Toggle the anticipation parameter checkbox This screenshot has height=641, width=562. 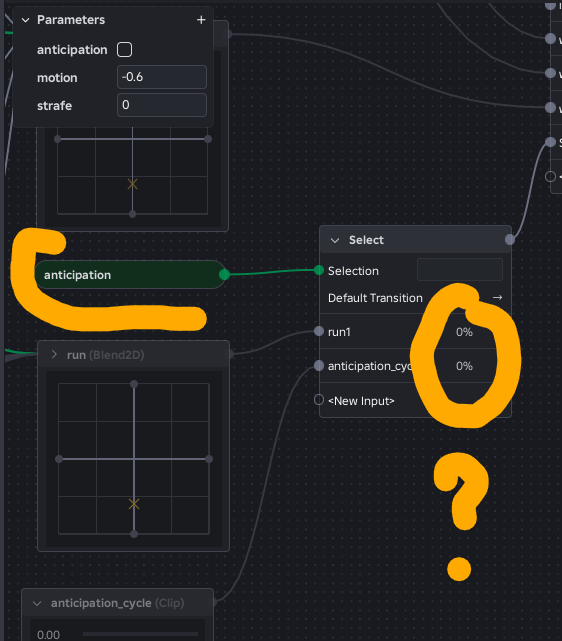(x=124, y=50)
